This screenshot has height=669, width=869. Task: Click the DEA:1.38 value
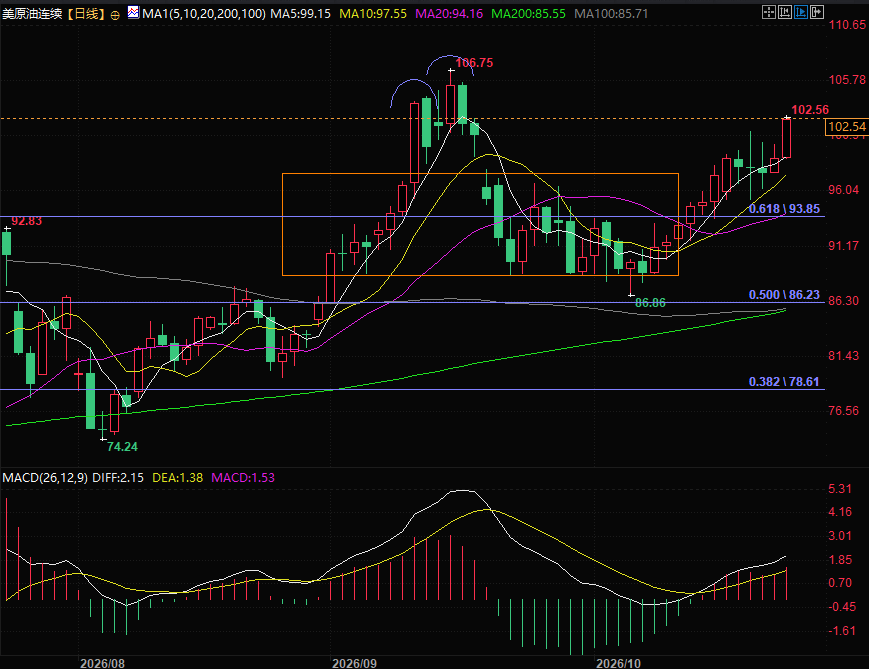177,478
